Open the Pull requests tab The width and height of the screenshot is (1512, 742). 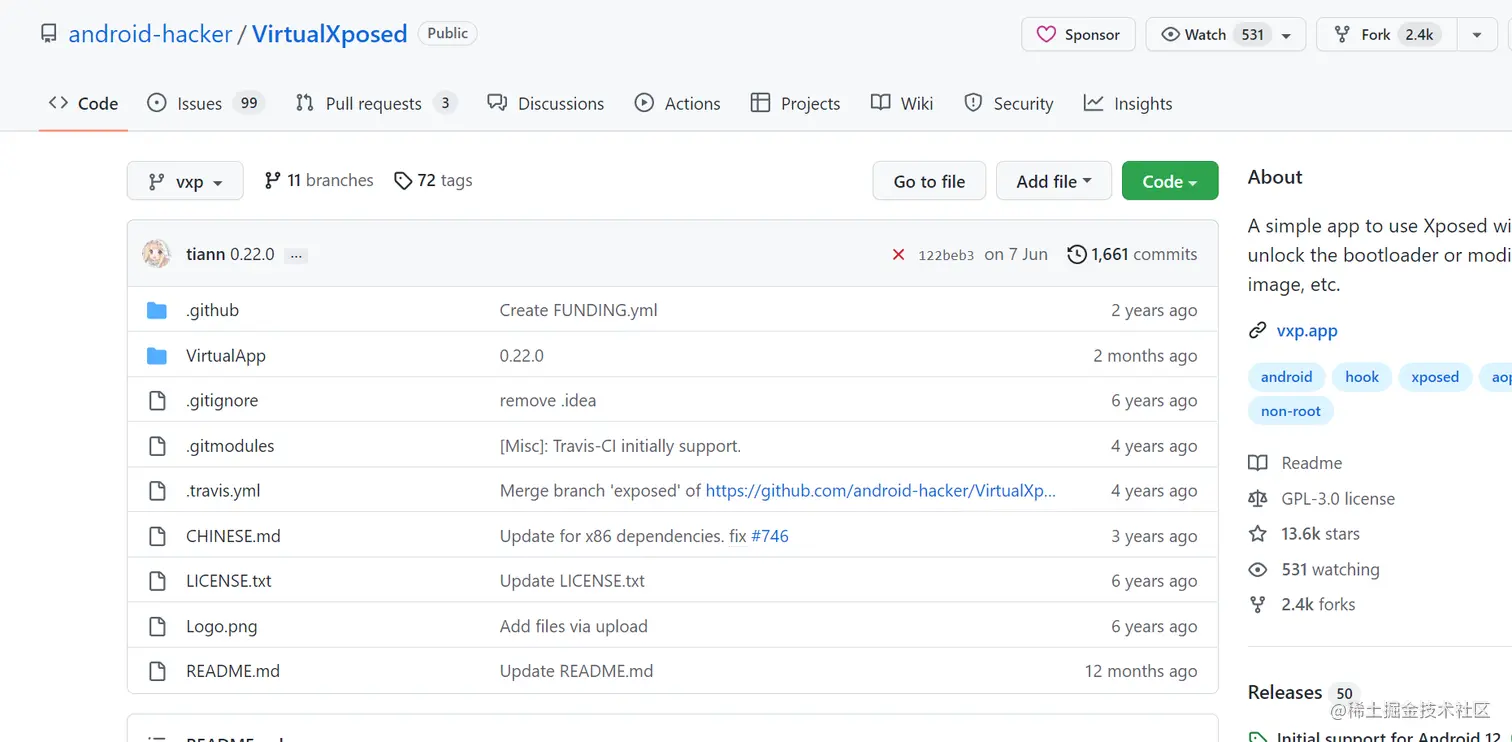pos(376,103)
